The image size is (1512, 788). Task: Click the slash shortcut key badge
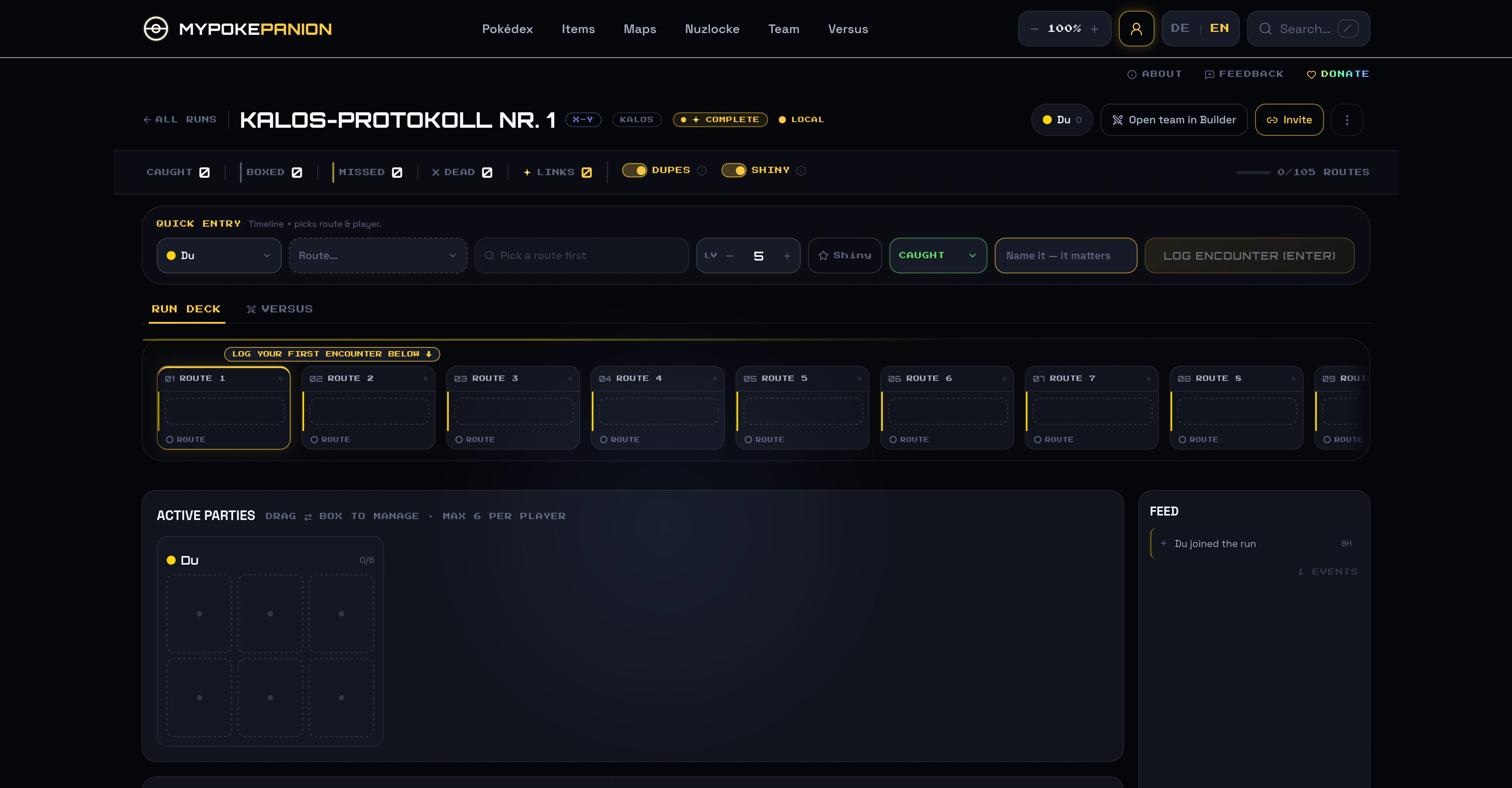(x=1348, y=29)
